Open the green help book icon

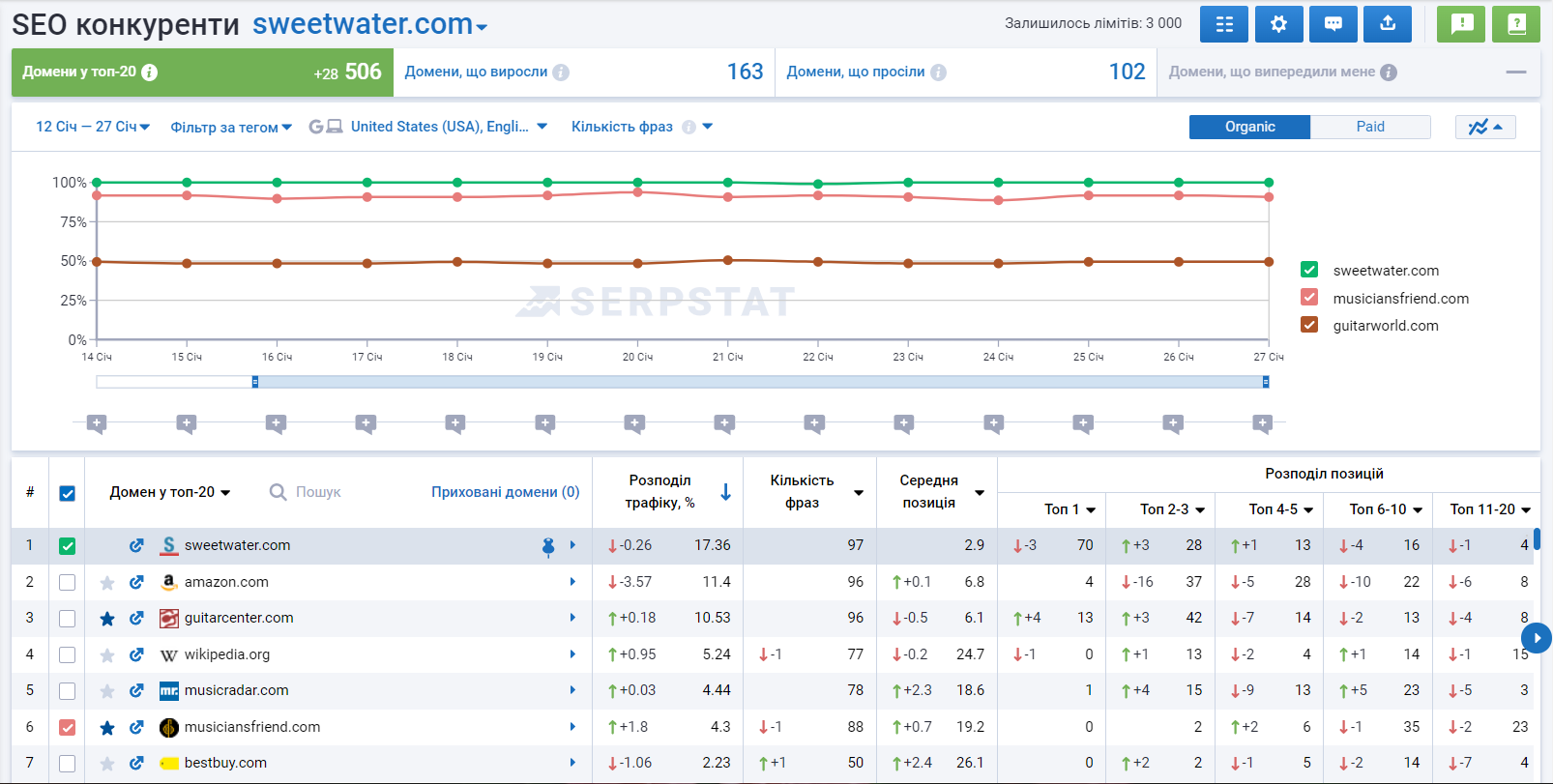tap(1515, 24)
